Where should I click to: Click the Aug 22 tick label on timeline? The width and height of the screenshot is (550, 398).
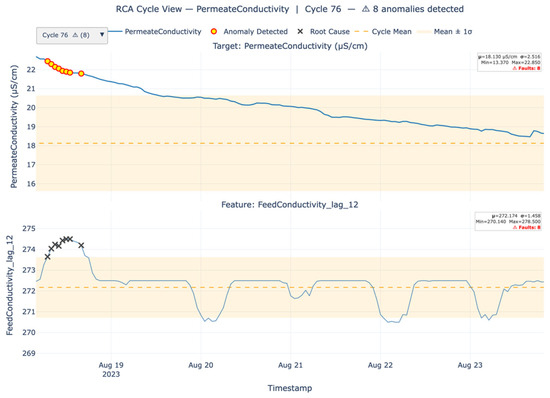tap(380, 365)
